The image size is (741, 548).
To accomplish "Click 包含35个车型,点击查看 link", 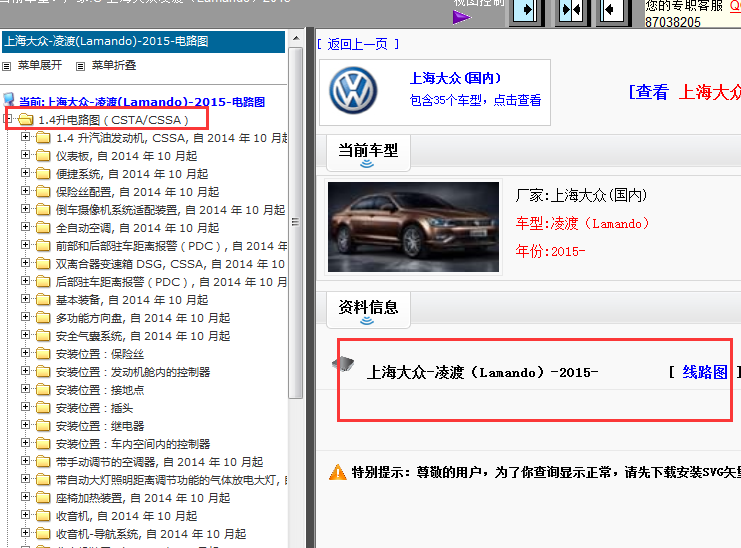I will [x=475, y=100].
